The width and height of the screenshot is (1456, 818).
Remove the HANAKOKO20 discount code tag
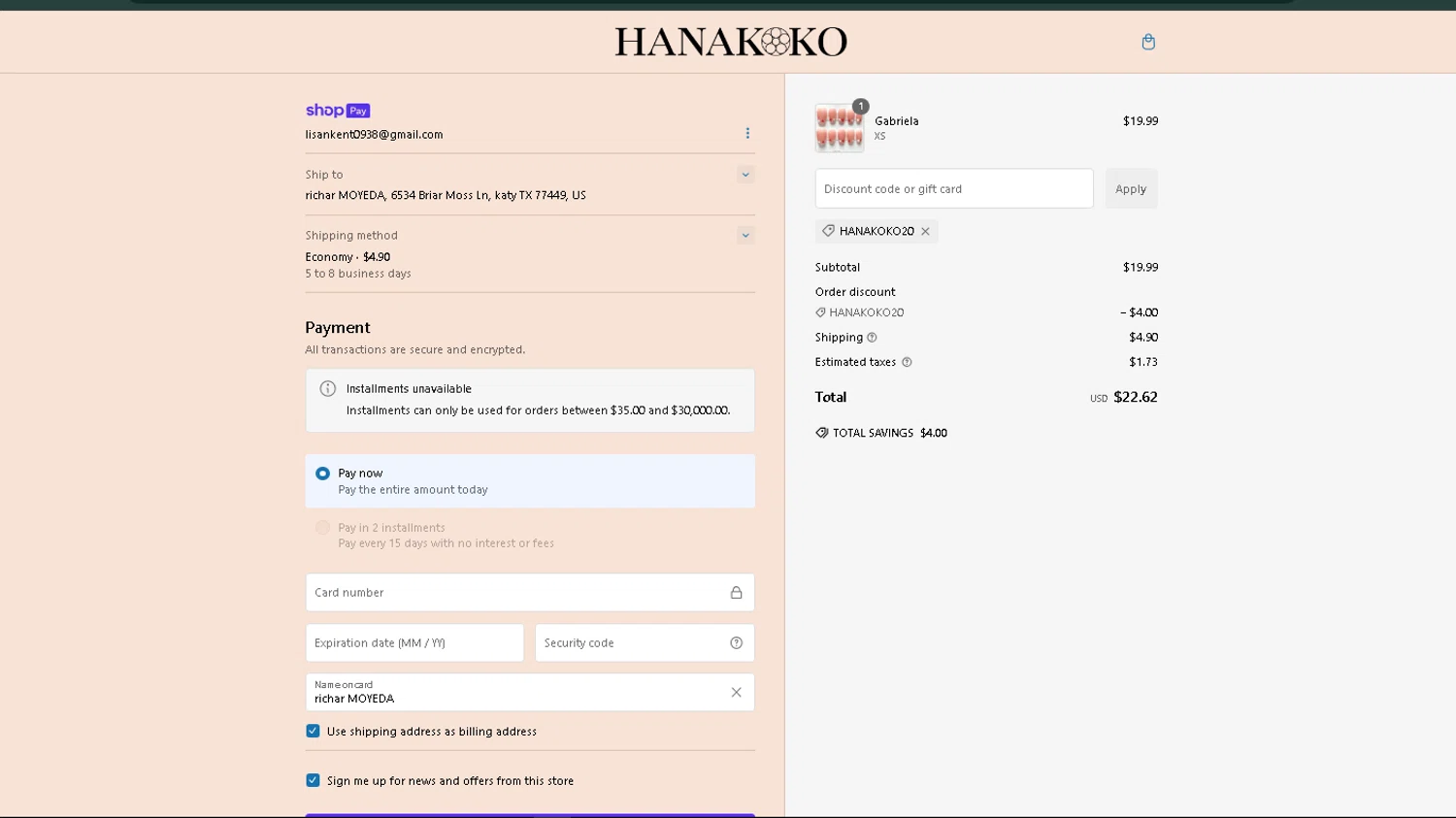coord(926,231)
